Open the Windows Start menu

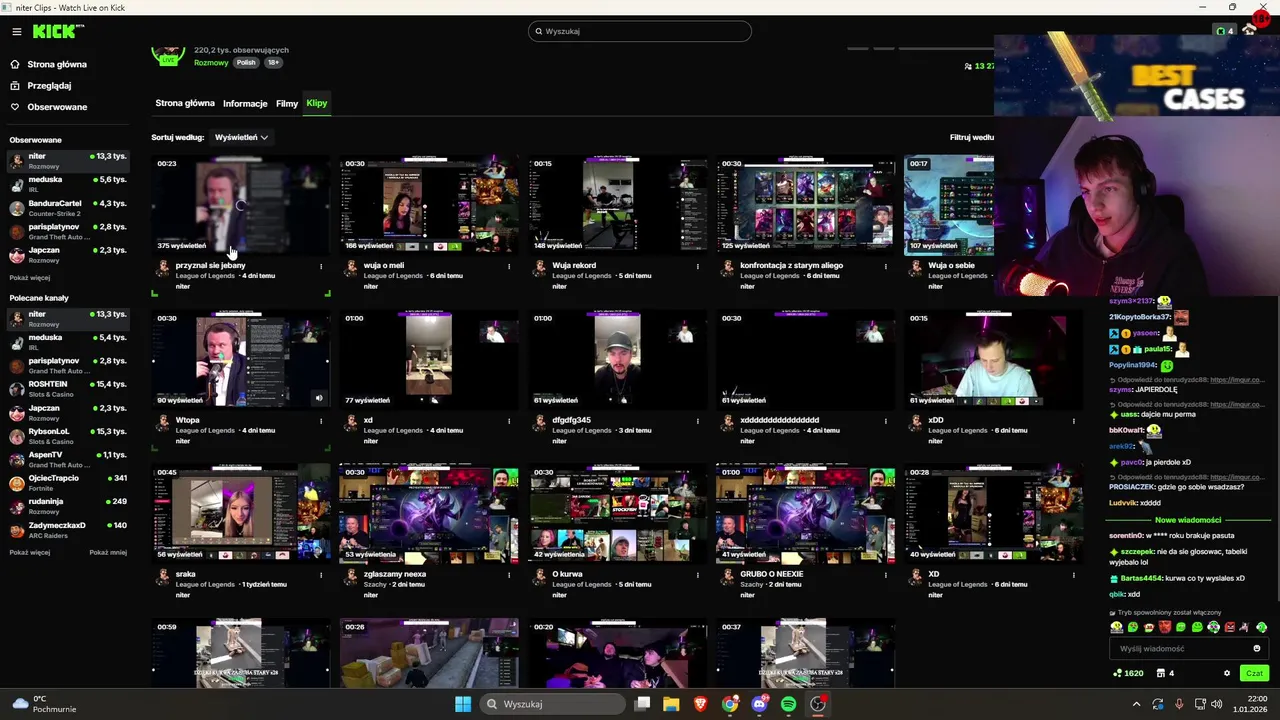[x=463, y=704]
